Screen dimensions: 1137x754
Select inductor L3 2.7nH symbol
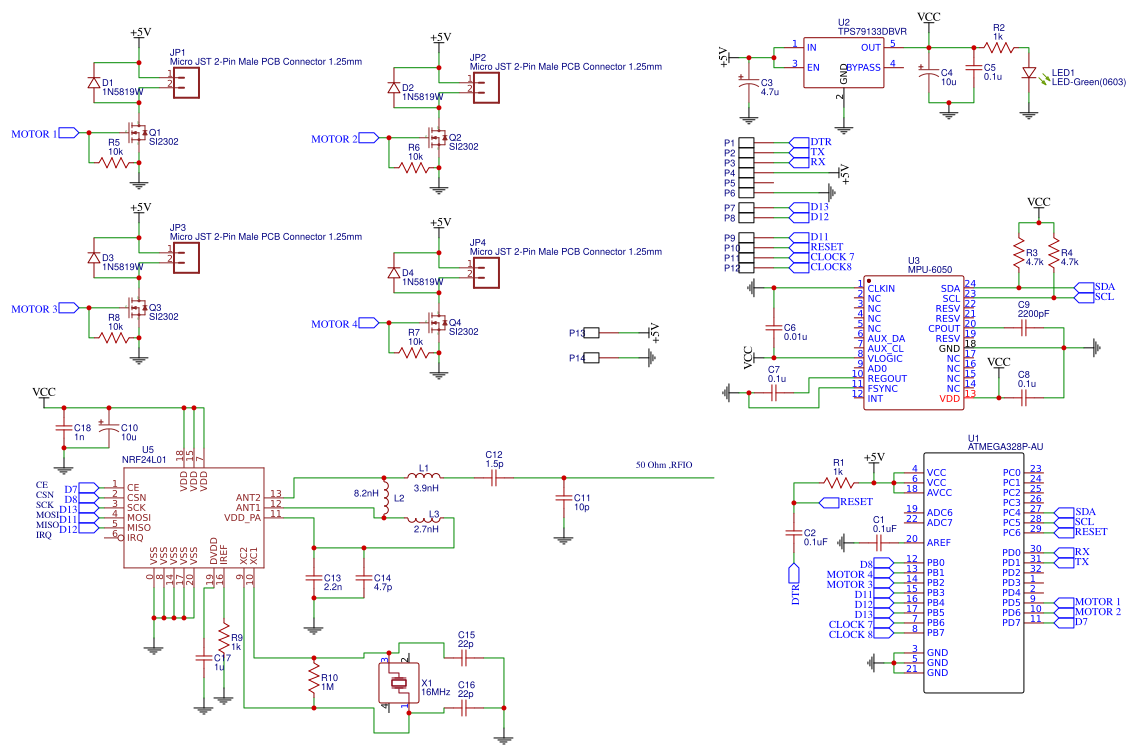pos(423,518)
